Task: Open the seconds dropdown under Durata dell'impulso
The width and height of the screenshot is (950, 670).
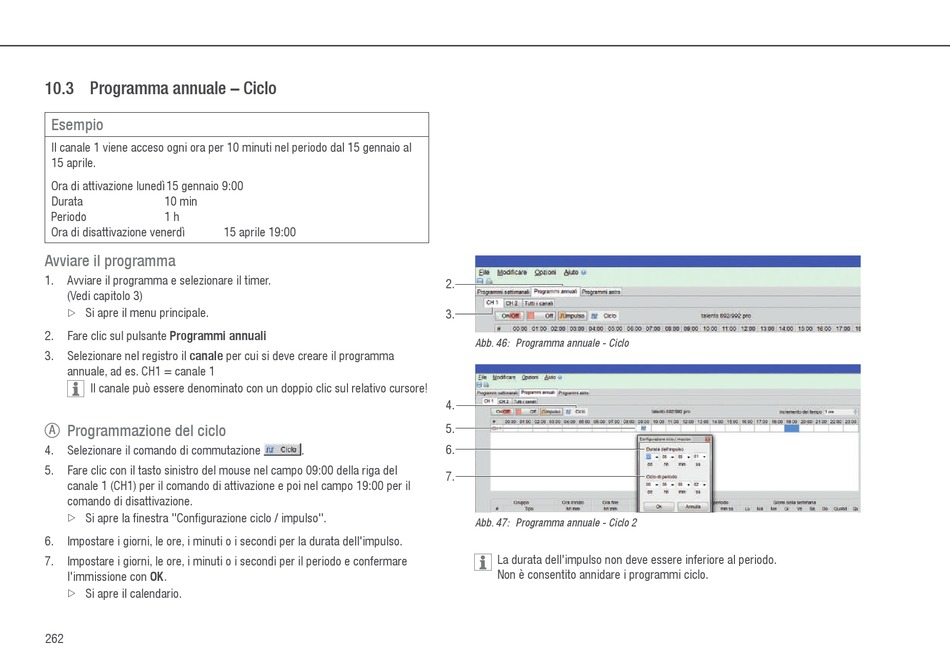Action: click(x=699, y=457)
